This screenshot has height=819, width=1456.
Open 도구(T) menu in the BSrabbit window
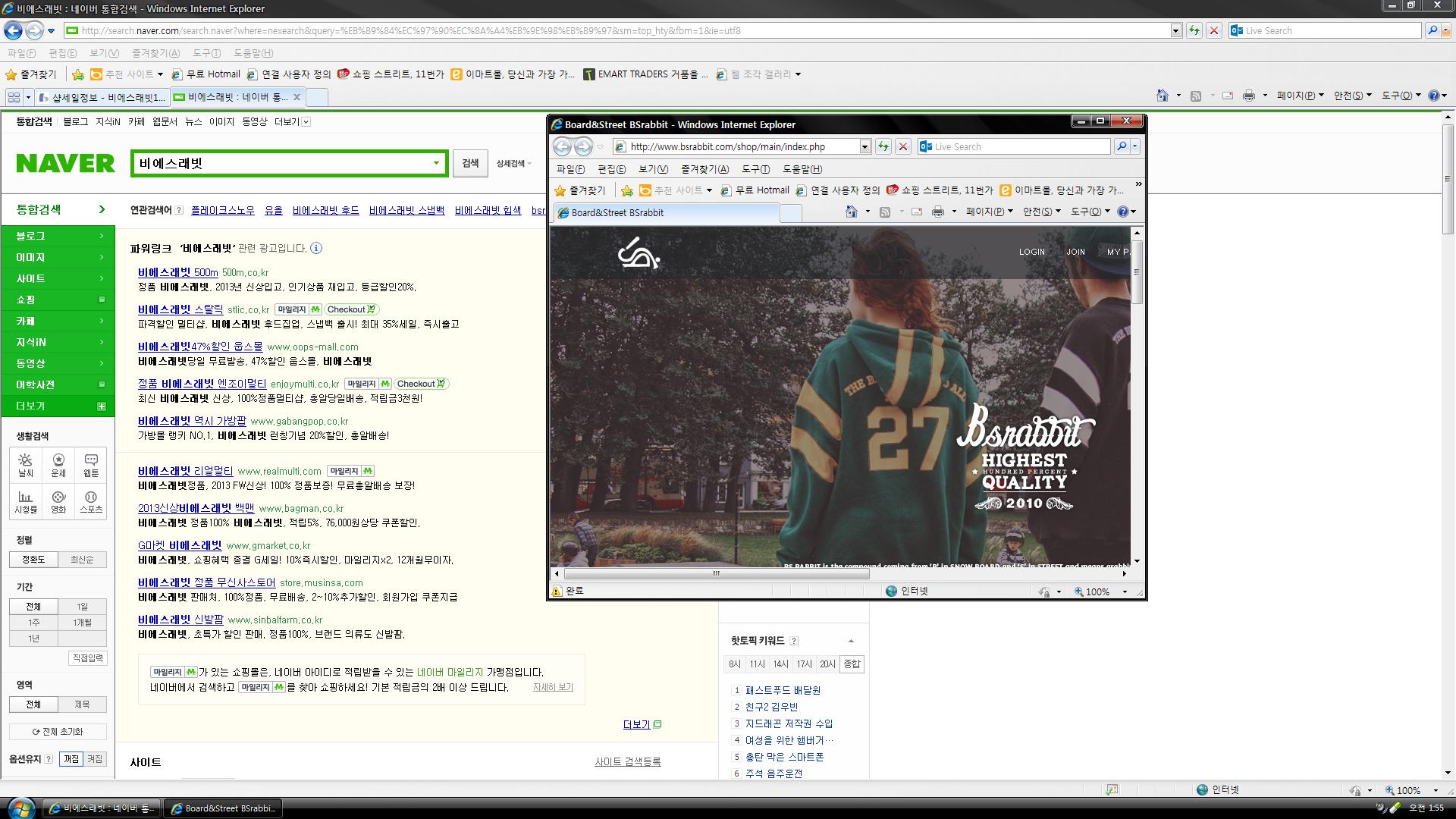(x=755, y=169)
